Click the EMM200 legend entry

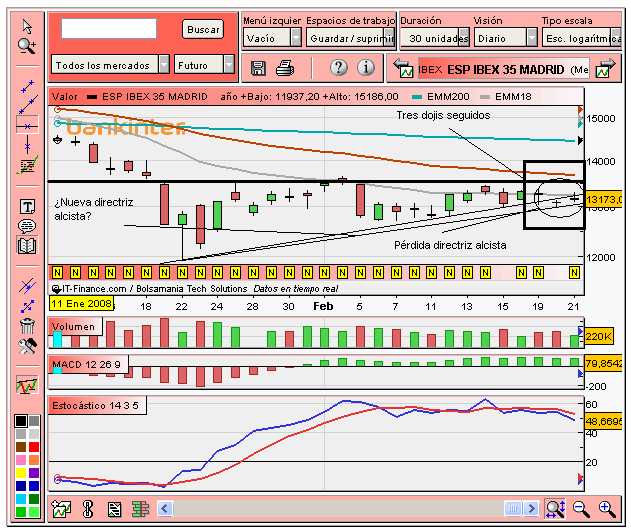coord(441,97)
